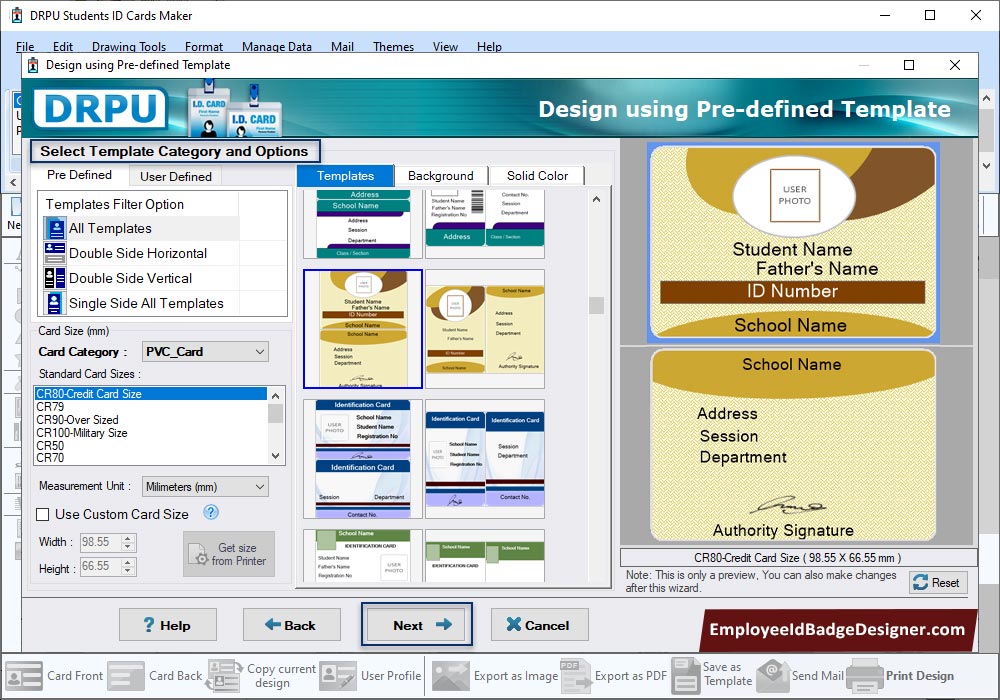Open the Drawing Tools menu
1000x700 pixels.
pos(129,47)
